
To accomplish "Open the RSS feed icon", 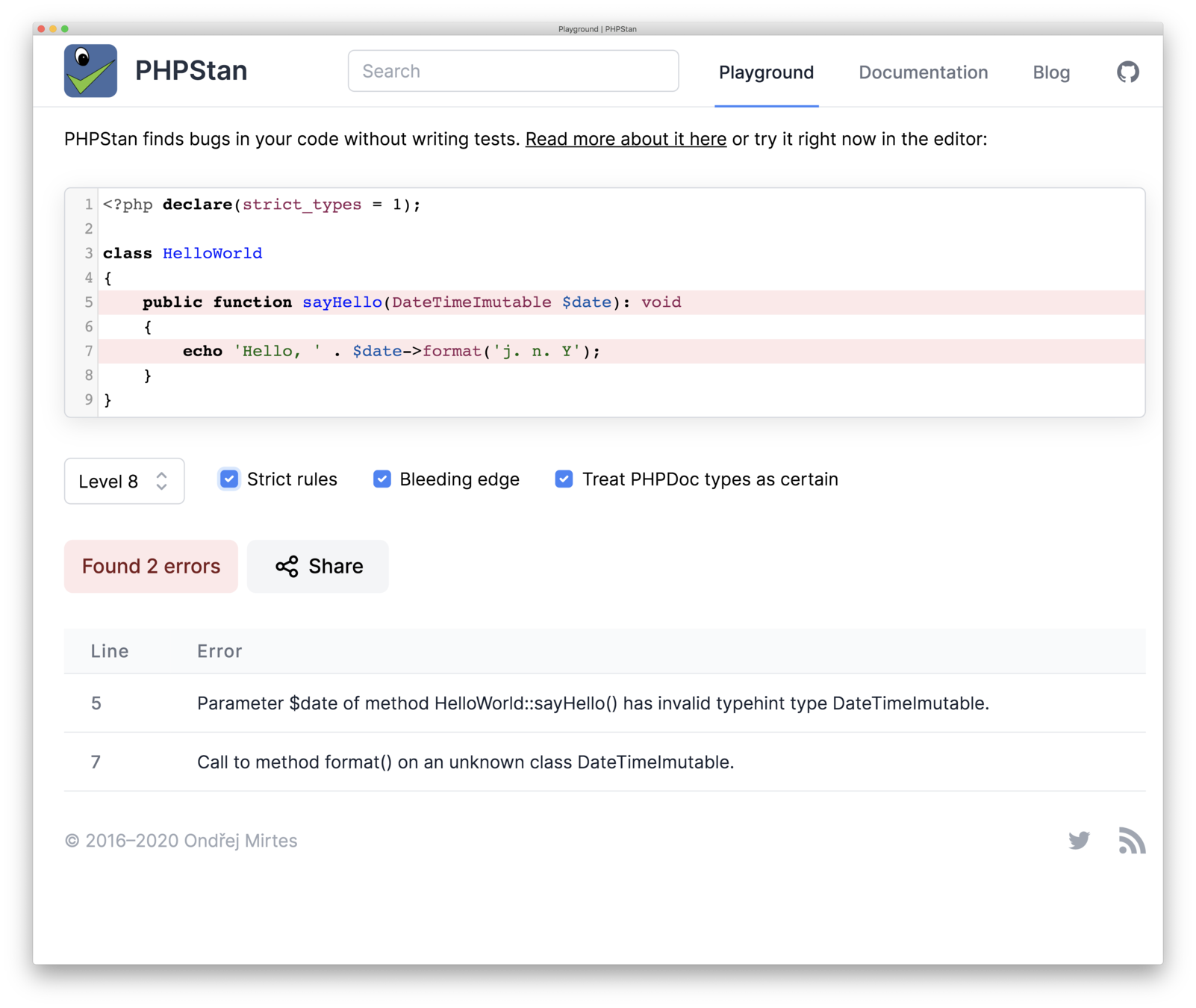I will click(x=1132, y=840).
